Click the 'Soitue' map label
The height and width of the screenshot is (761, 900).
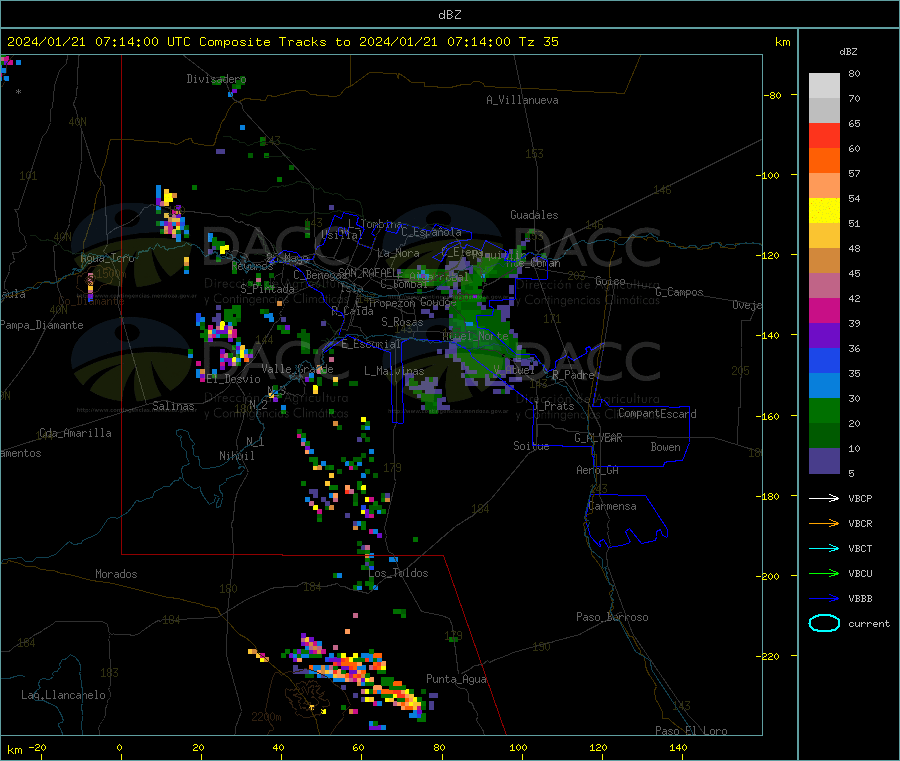pos(531,446)
